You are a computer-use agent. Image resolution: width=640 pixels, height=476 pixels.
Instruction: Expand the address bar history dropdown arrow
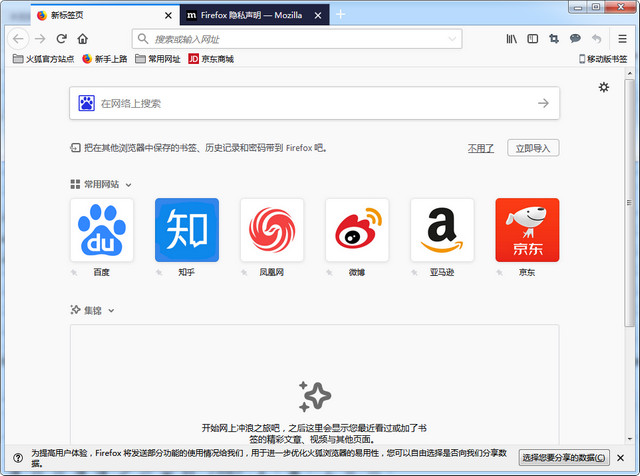click(452, 39)
